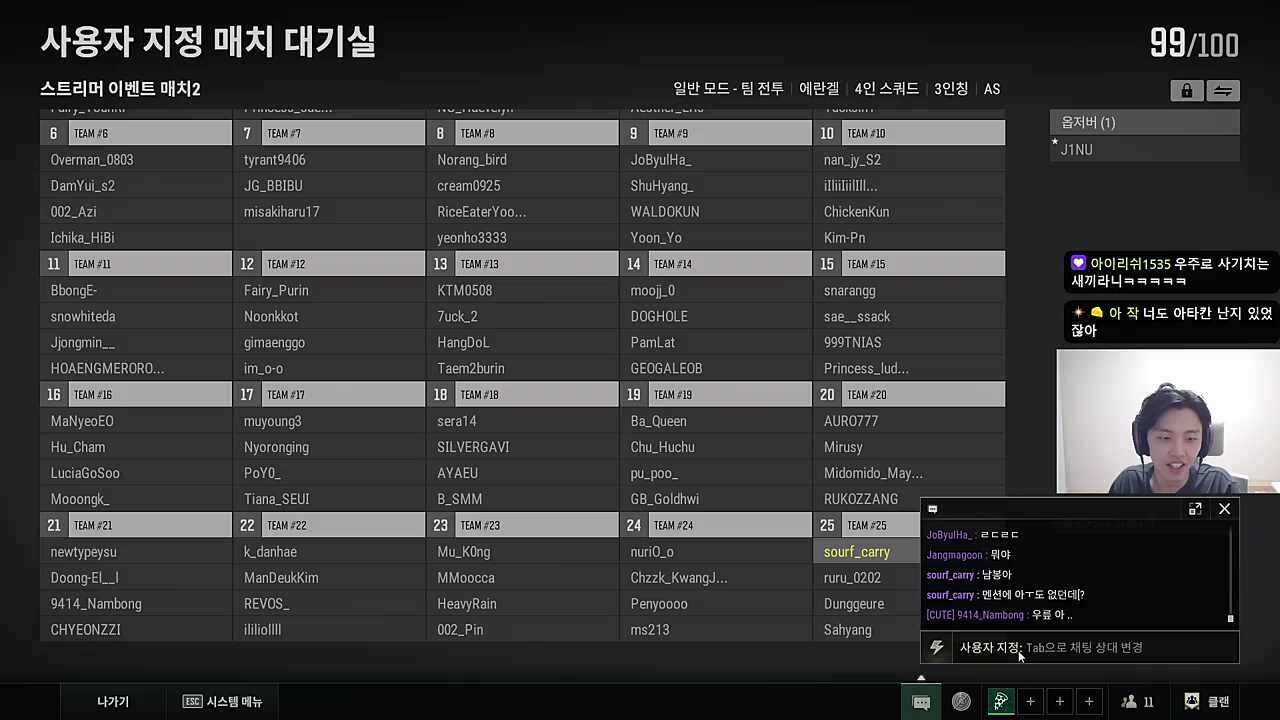Click the last empty plus party slot
The image size is (1280, 720).
1089,702
